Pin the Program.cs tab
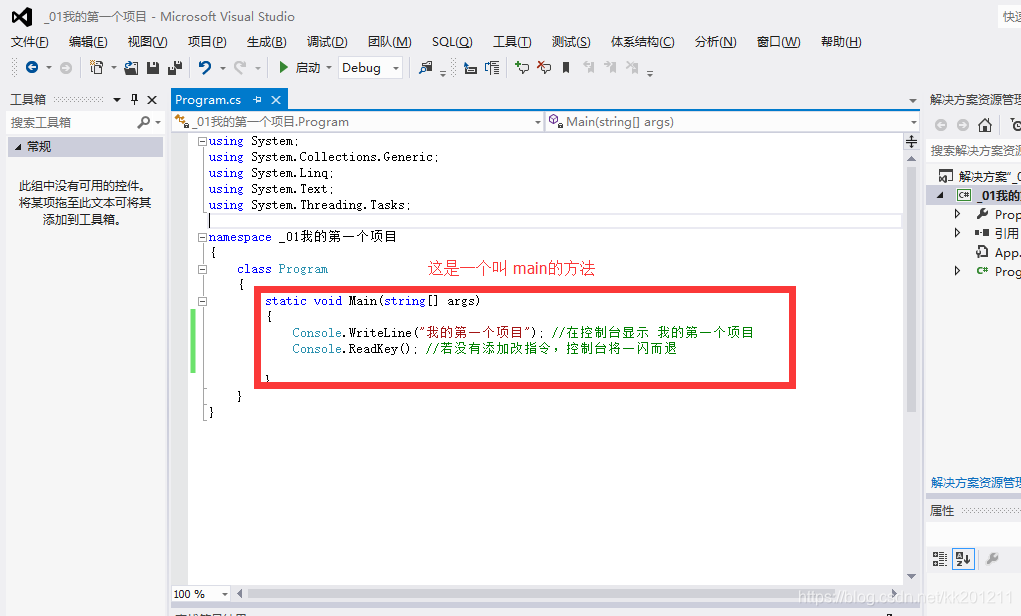 (x=257, y=100)
